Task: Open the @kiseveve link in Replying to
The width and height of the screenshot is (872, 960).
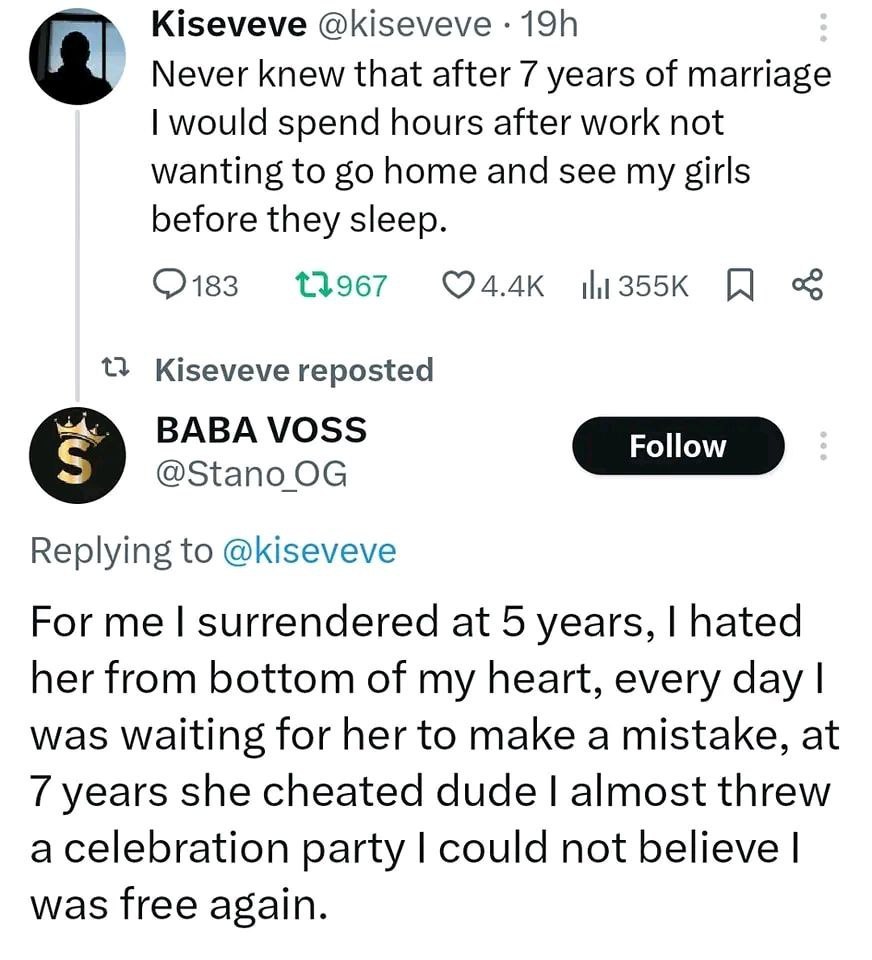Action: 309,551
